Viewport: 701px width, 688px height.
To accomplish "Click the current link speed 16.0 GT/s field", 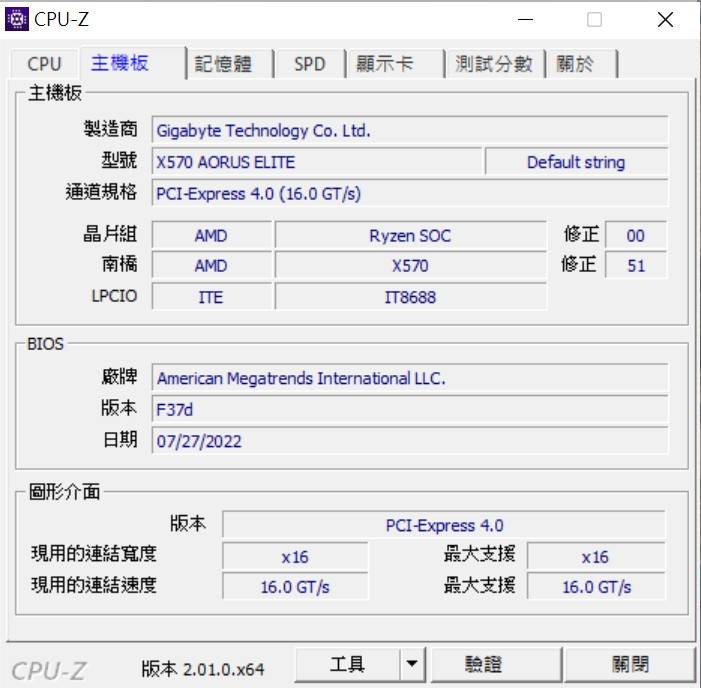I will tap(295, 587).
